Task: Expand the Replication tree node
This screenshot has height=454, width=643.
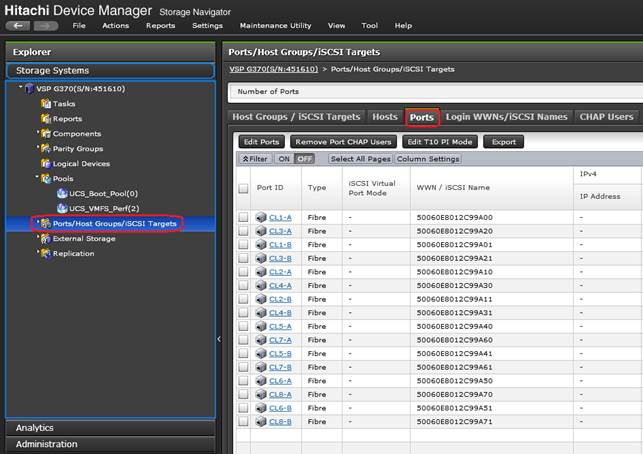Action: [38, 252]
